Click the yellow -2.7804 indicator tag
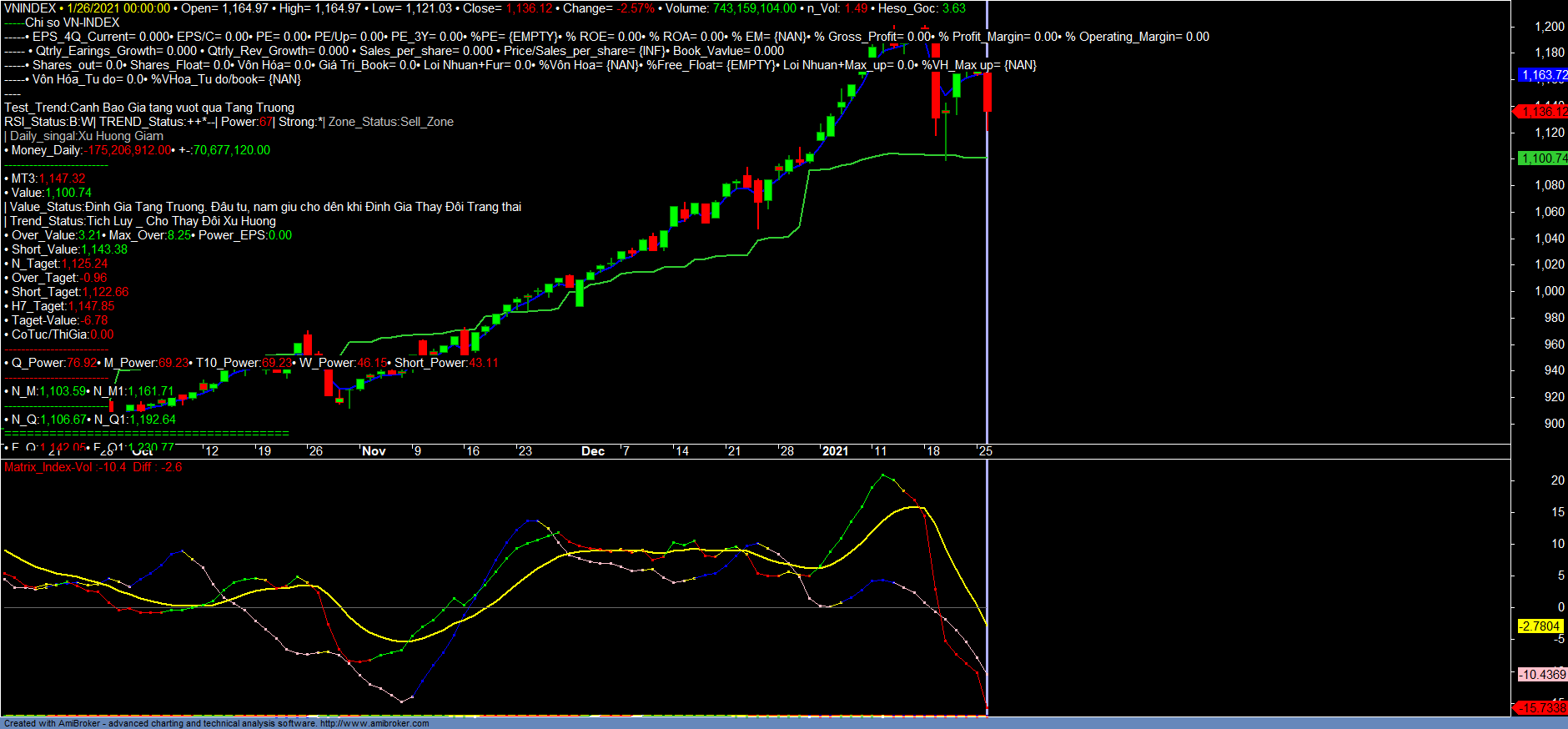Screen dimensions: 1568x729 (x=1540, y=626)
